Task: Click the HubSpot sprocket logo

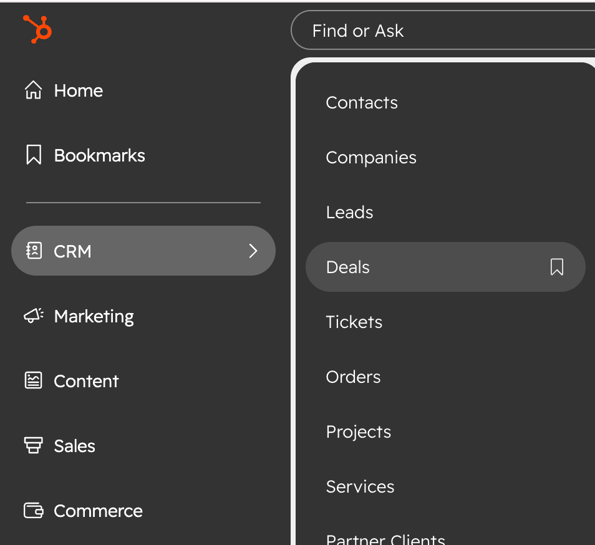Action: (x=38, y=29)
